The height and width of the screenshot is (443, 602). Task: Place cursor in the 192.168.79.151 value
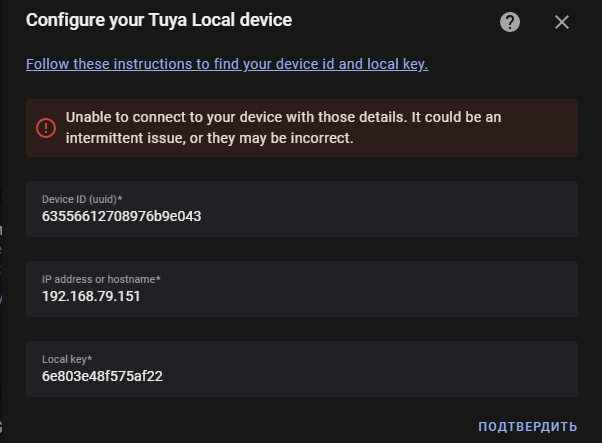click(91, 296)
